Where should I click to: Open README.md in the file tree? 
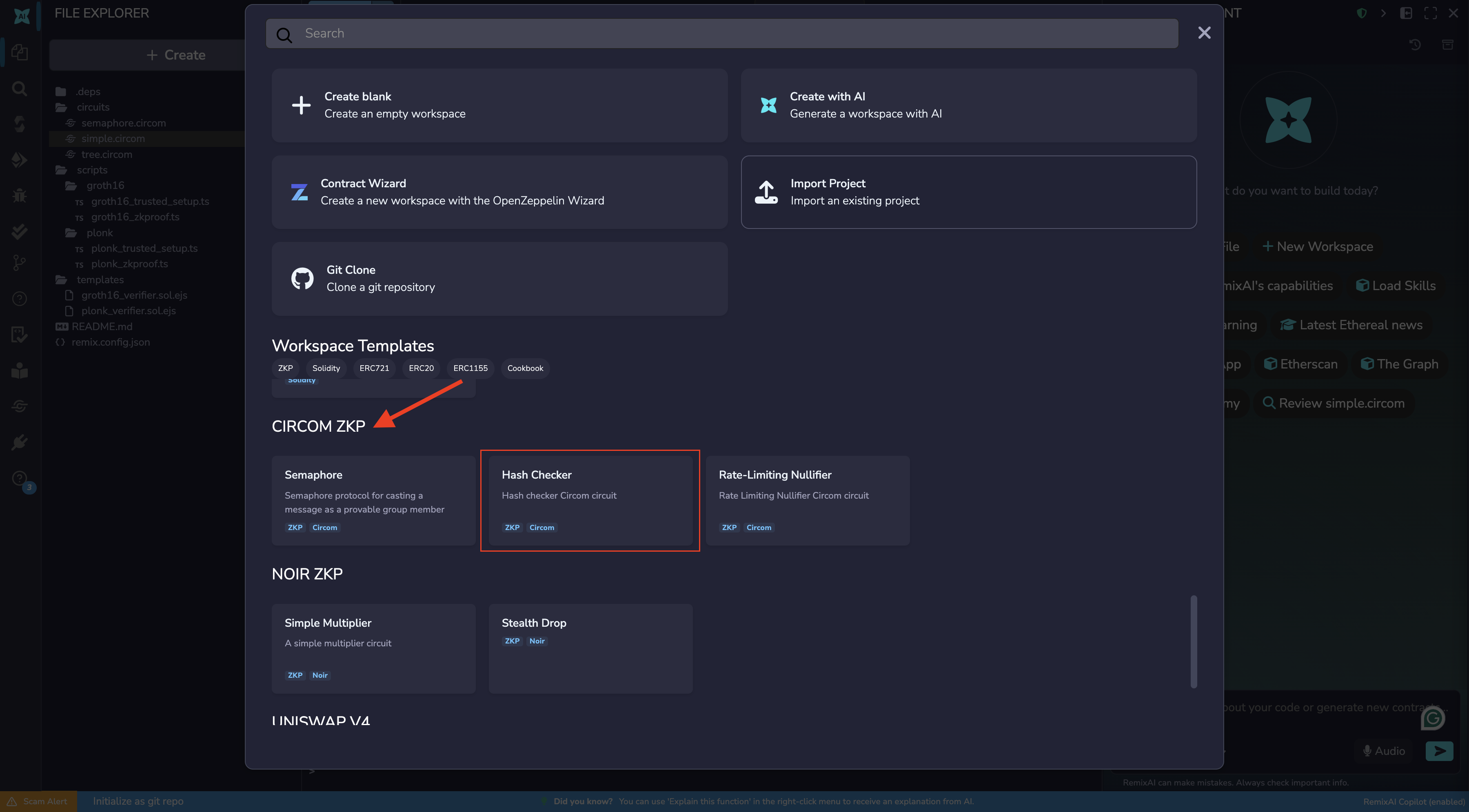102,326
